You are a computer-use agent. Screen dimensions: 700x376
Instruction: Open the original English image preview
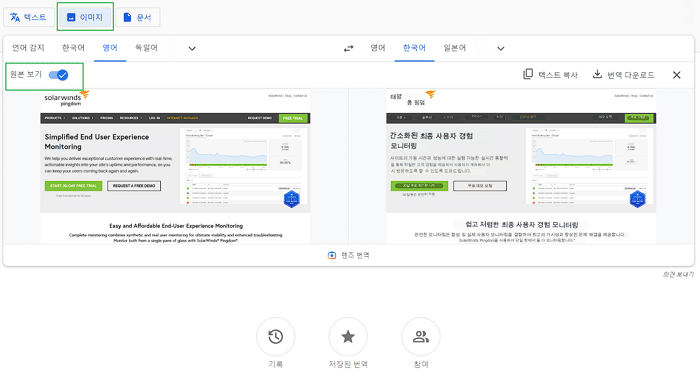[x=175, y=166]
